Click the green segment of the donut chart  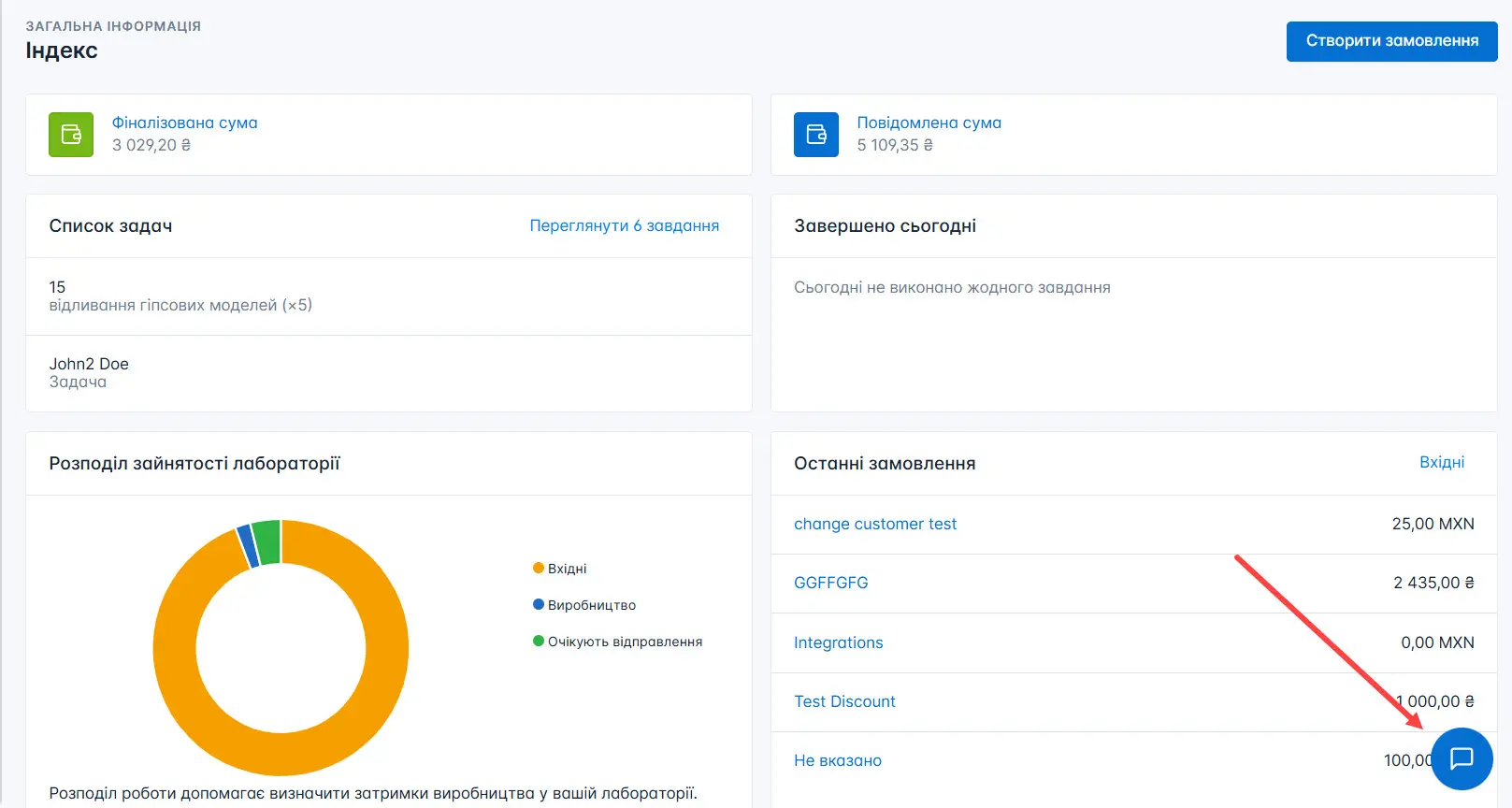266,542
